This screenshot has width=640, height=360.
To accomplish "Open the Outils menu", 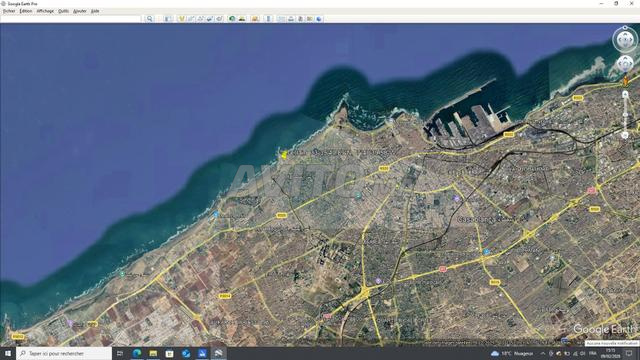I will 63,11.
